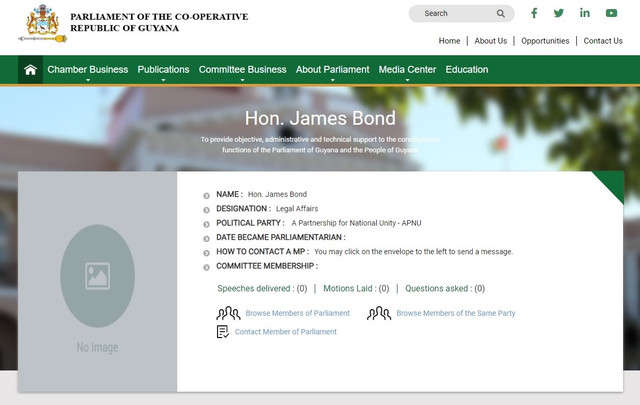This screenshot has height=405, width=640.
Task: Click the bullet icon next to DATE BECAME PARLIAMENTARIAN
Action: click(x=207, y=238)
